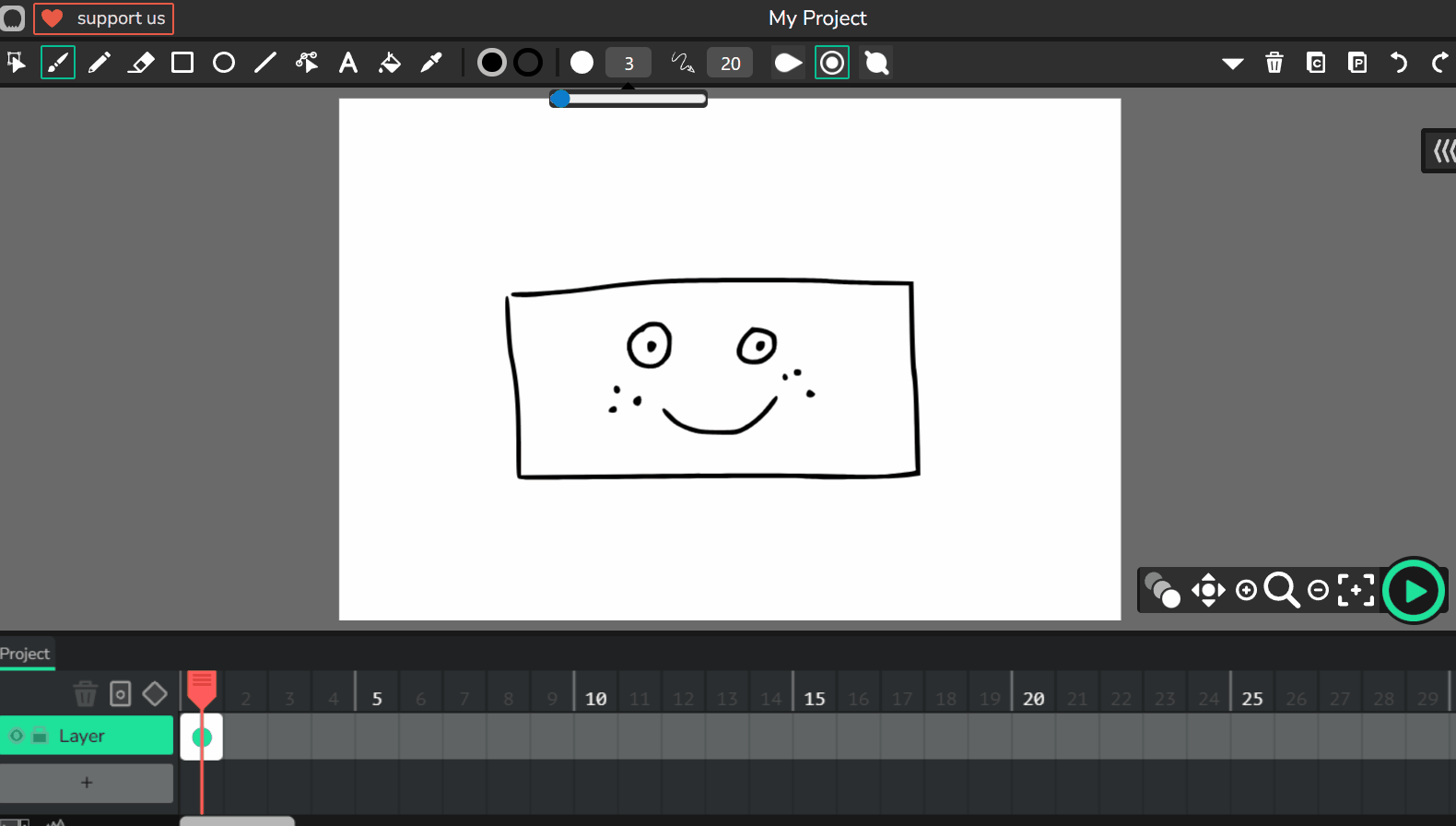Screen dimensions: 1456x826
Task: Click the brush size slider track
Action: point(636,99)
